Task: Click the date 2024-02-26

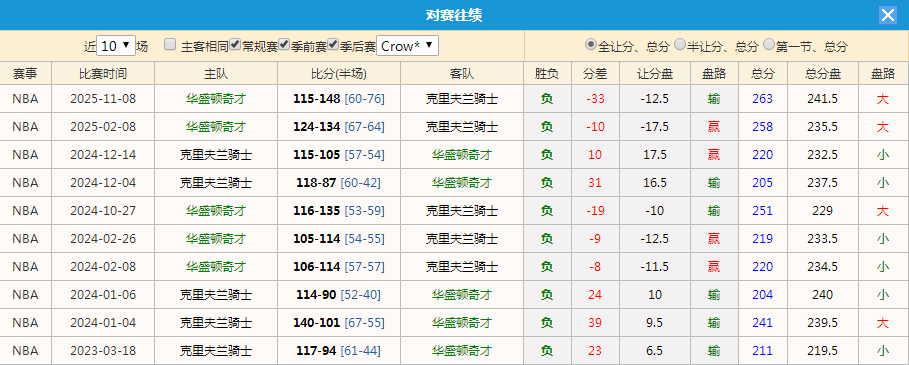Action: point(103,239)
